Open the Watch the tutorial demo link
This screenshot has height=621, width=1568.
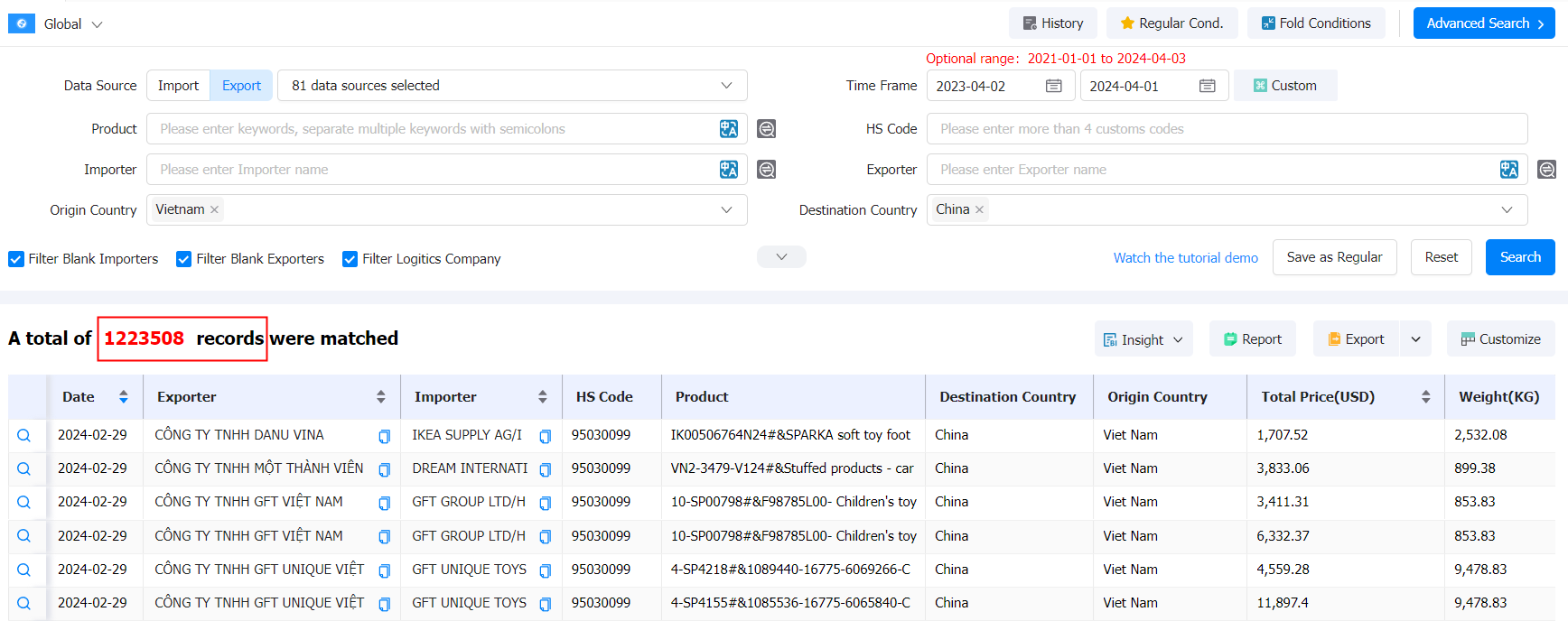click(x=1185, y=258)
